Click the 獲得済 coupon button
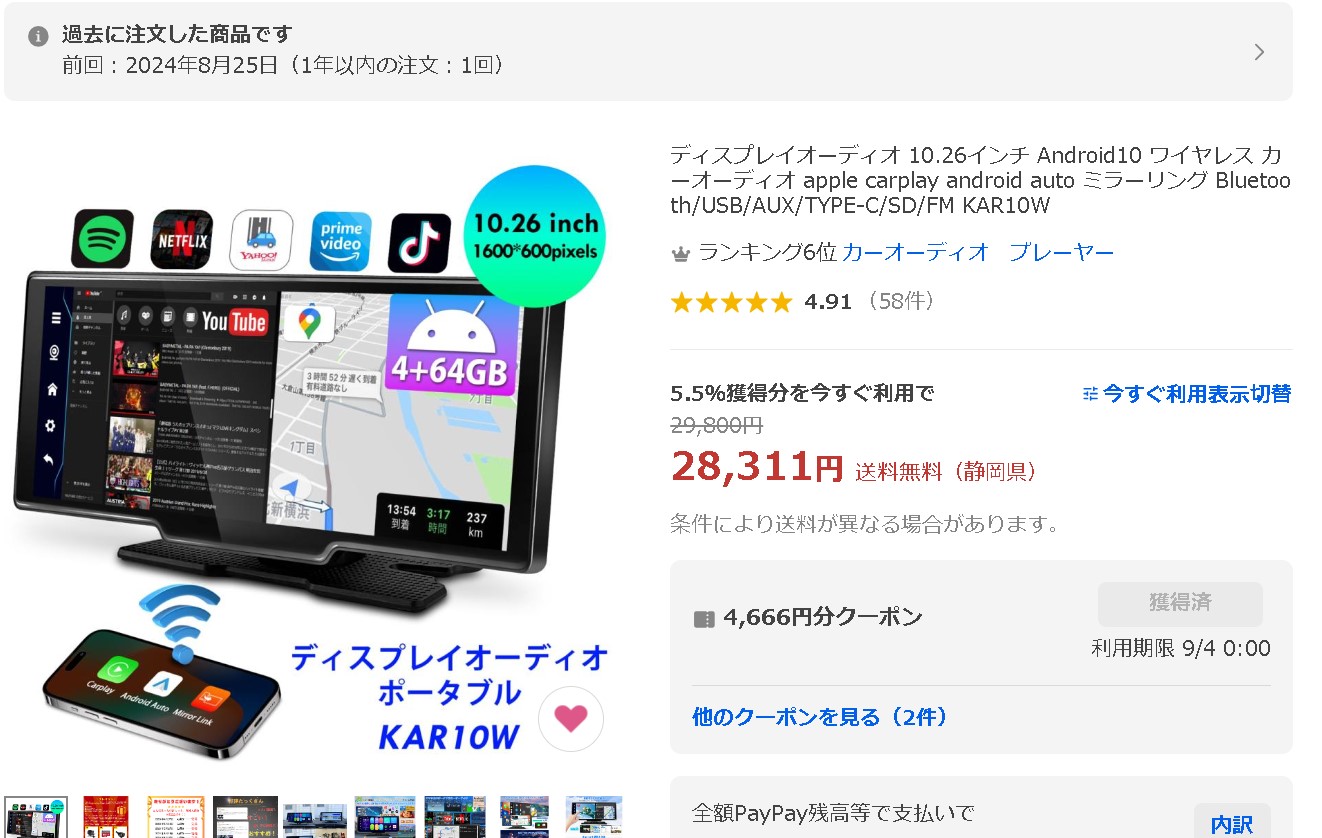This screenshot has height=838, width=1322. 1180,604
